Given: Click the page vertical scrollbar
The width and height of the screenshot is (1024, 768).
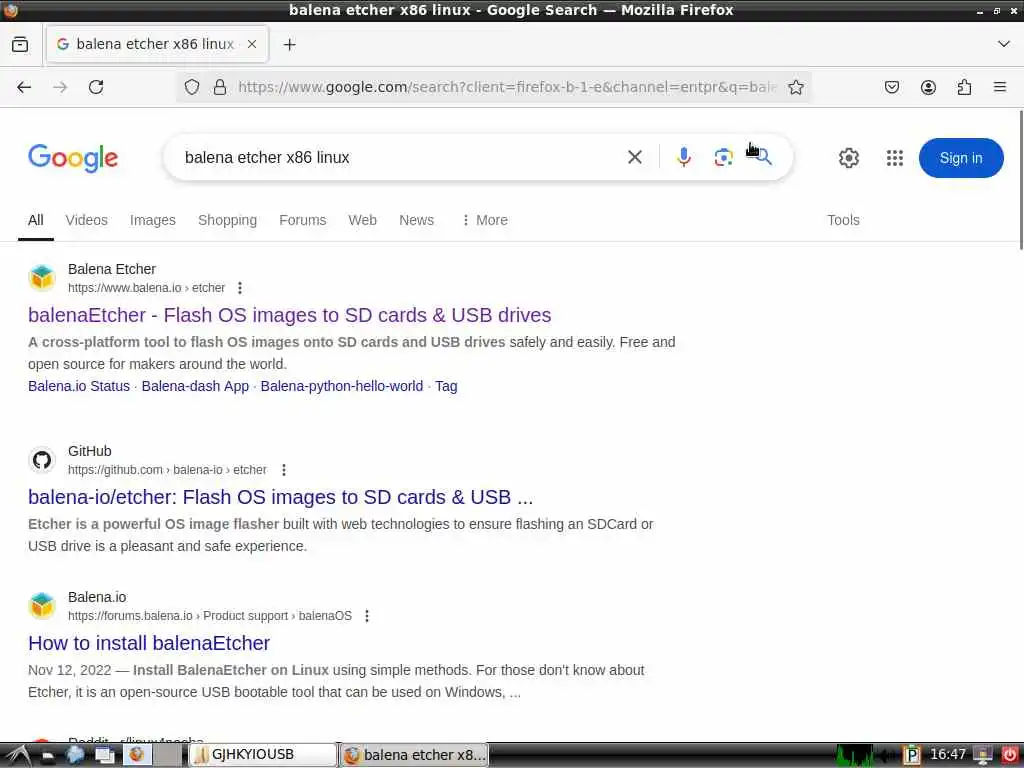Looking at the screenshot, I should pos(1020,180).
